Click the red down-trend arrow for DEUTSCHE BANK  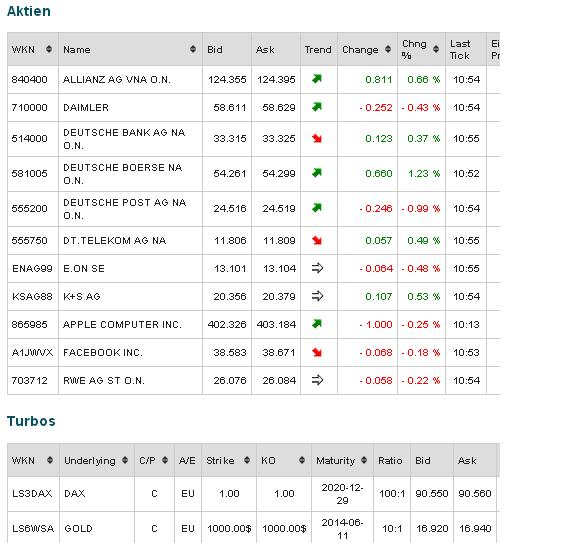pos(317,138)
